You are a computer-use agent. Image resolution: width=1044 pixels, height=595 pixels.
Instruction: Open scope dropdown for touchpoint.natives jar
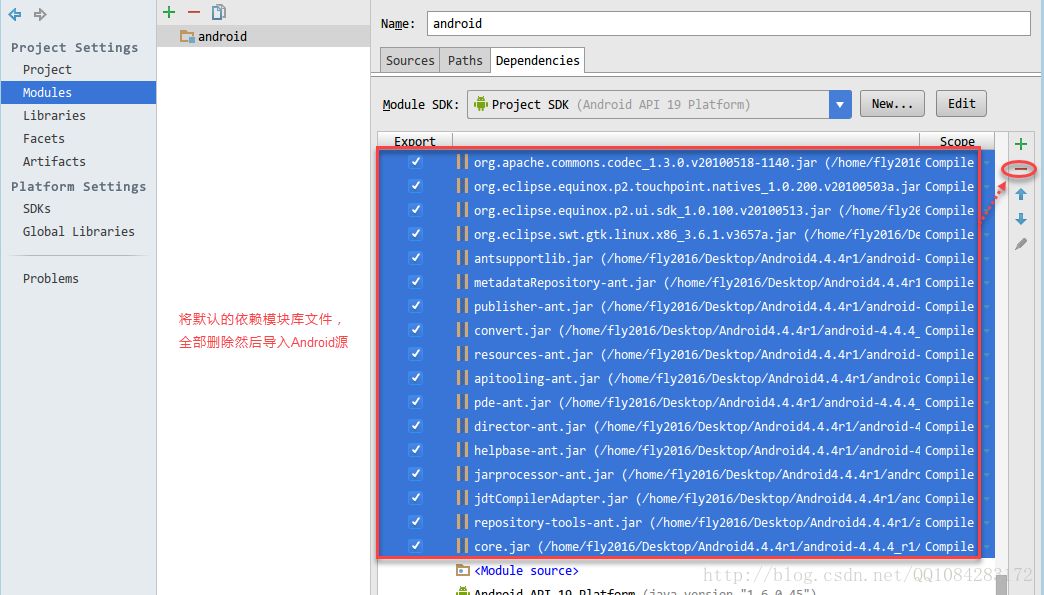point(987,186)
